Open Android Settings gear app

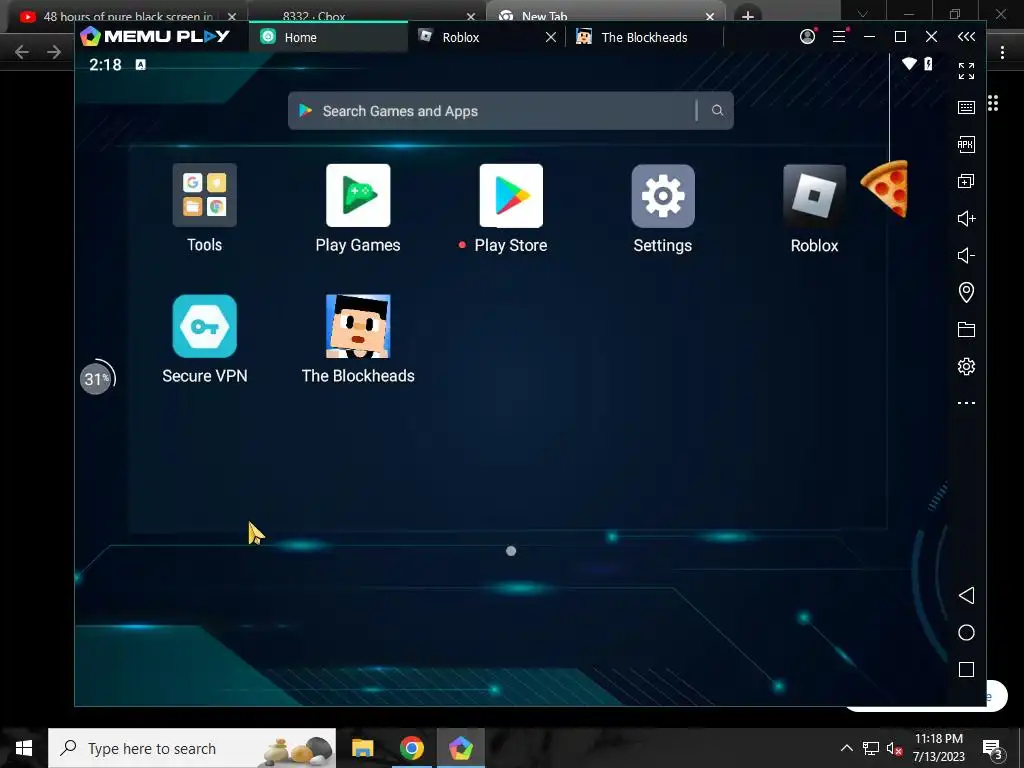663,195
